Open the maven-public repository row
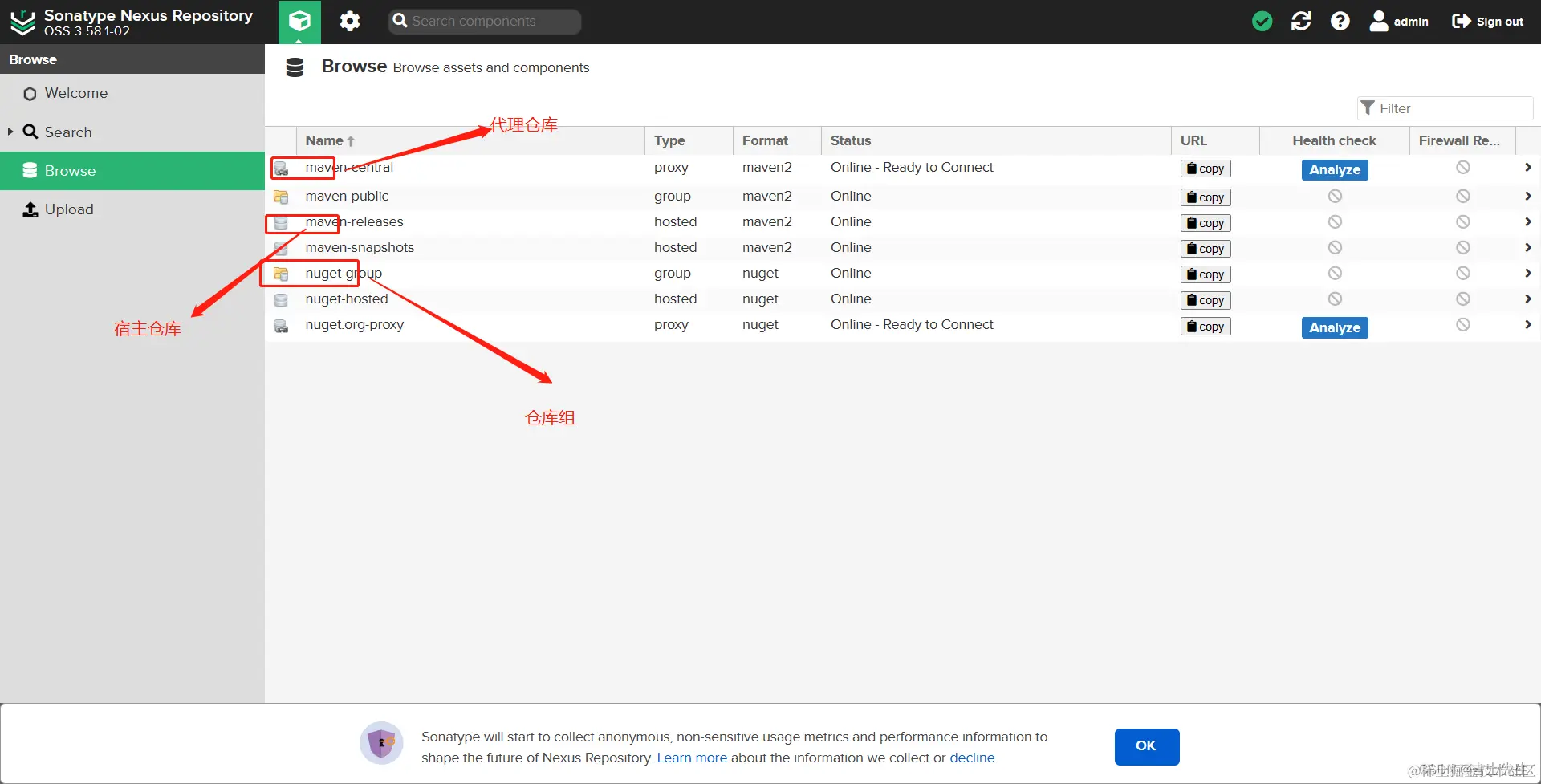 click(903, 196)
